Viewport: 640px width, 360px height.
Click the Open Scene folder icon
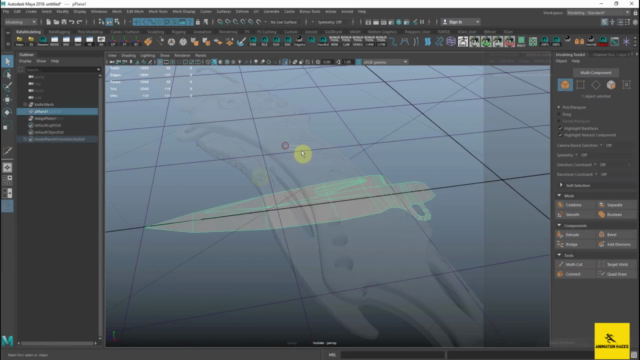coord(56,22)
